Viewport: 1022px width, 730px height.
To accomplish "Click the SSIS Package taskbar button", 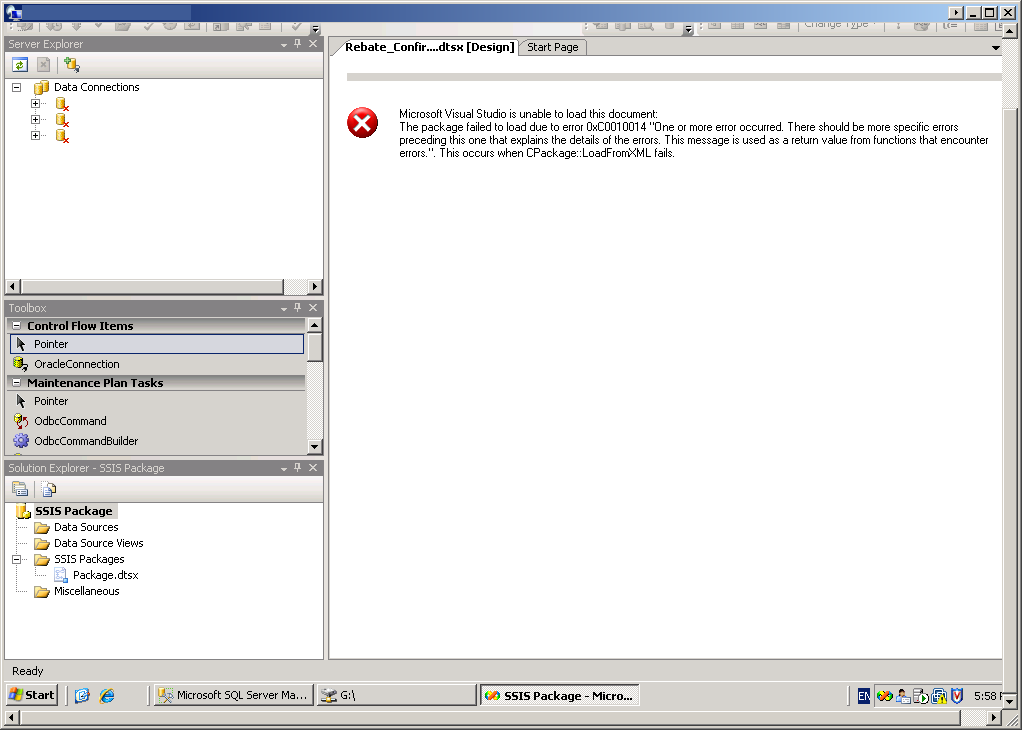I will pos(559,695).
